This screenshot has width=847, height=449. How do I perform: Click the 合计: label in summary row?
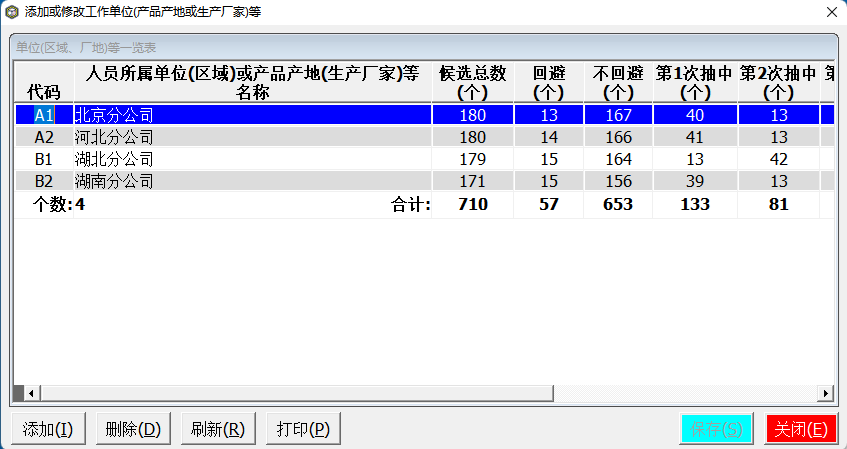(x=411, y=205)
